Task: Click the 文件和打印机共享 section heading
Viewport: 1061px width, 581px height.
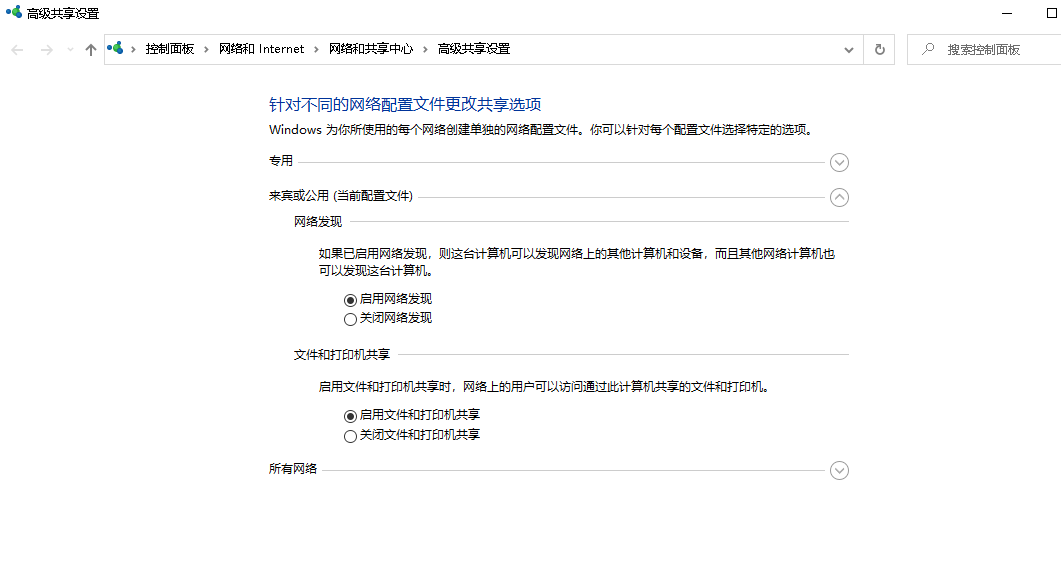Action: [342, 354]
